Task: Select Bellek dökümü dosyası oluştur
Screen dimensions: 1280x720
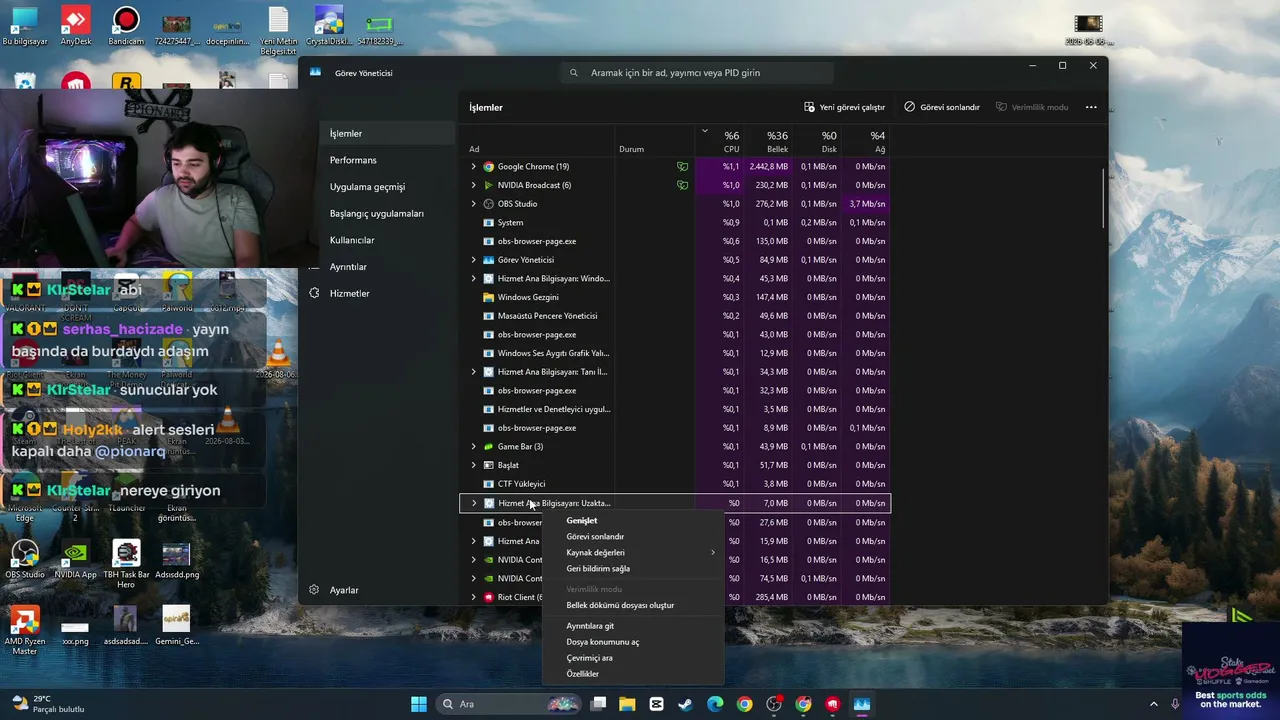Action: [x=632, y=605]
